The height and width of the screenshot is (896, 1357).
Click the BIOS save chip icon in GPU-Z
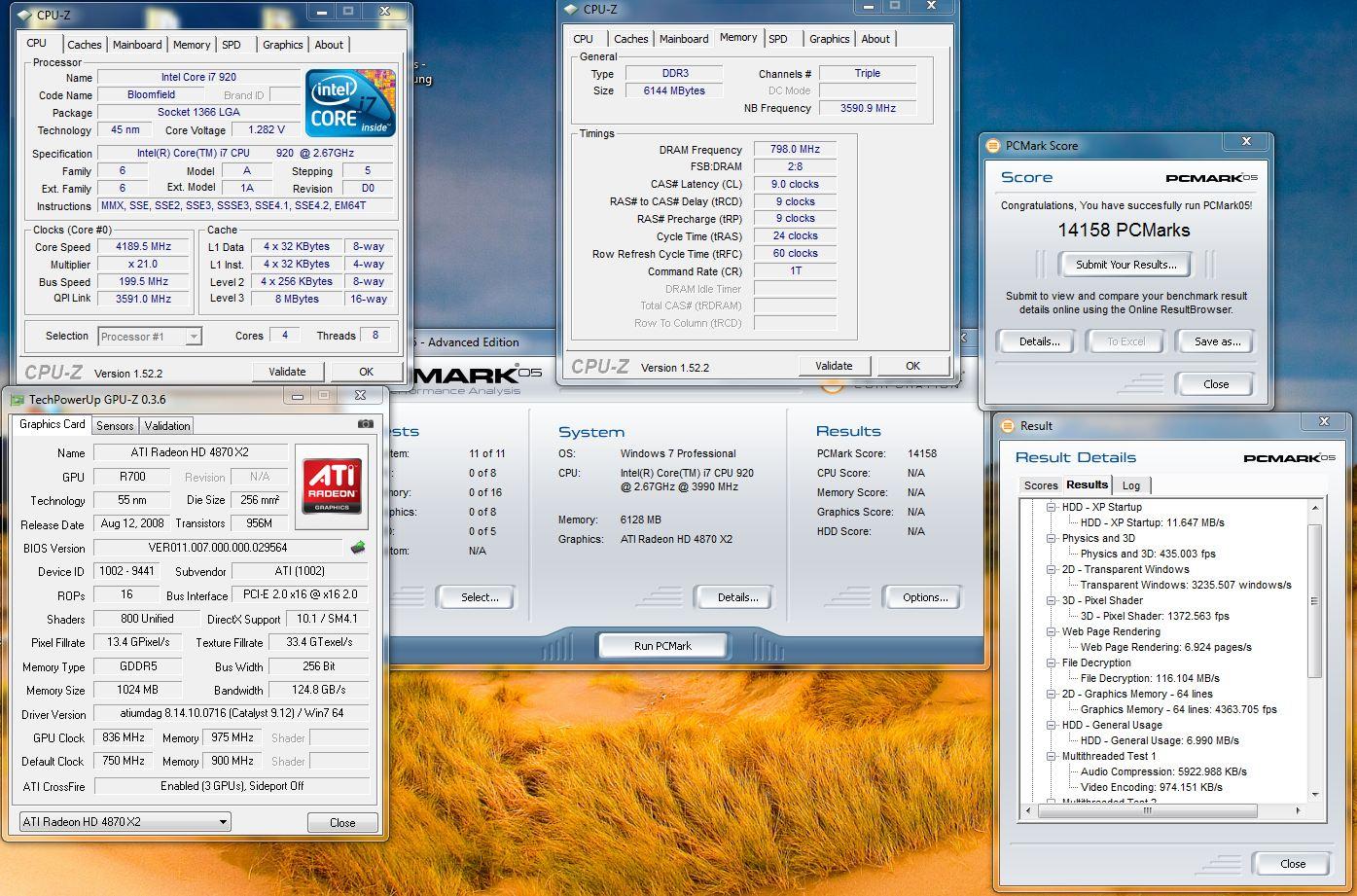[358, 548]
